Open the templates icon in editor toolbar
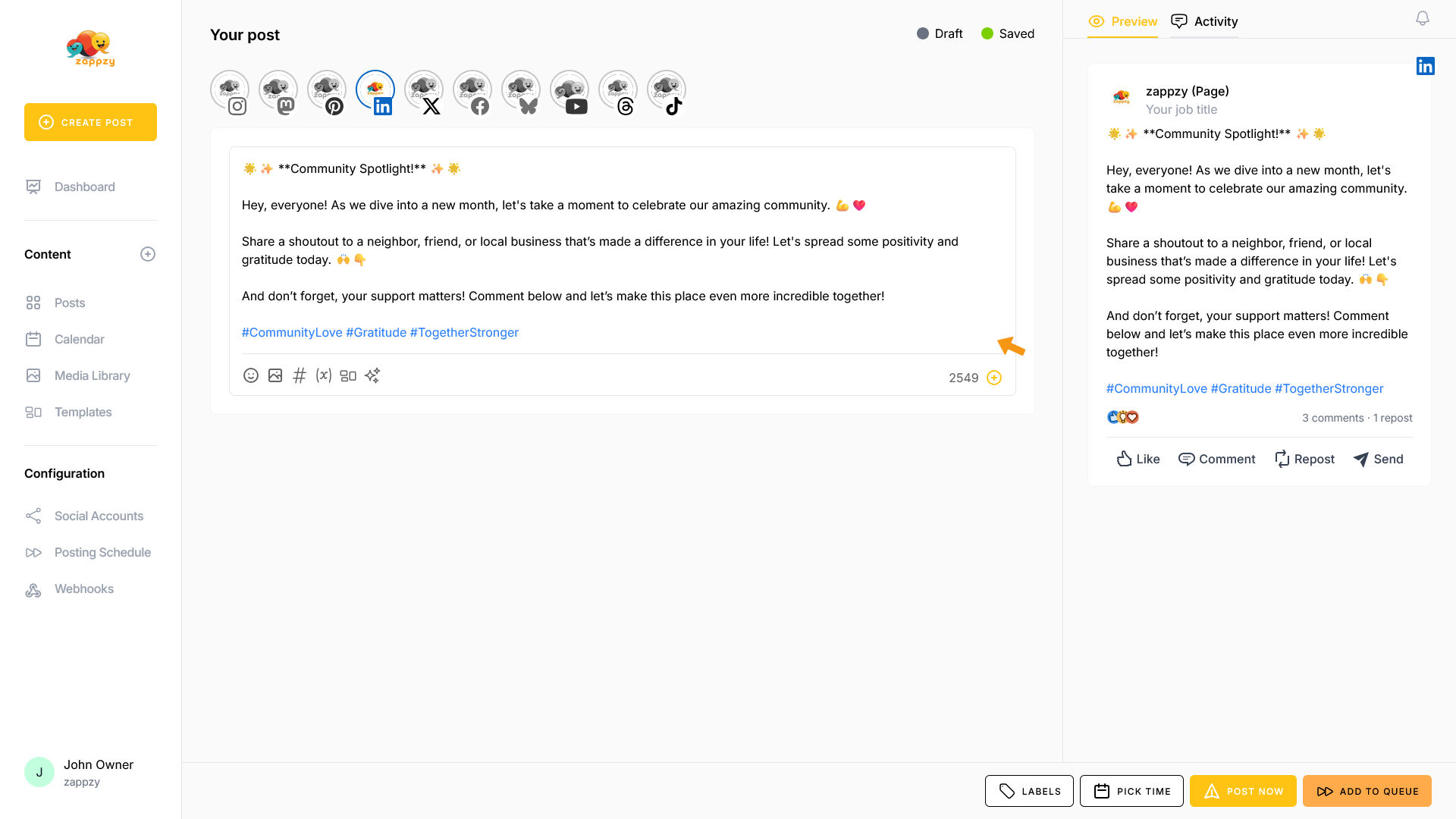The width and height of the screenshot is (1456, 819). click(348, 375)
